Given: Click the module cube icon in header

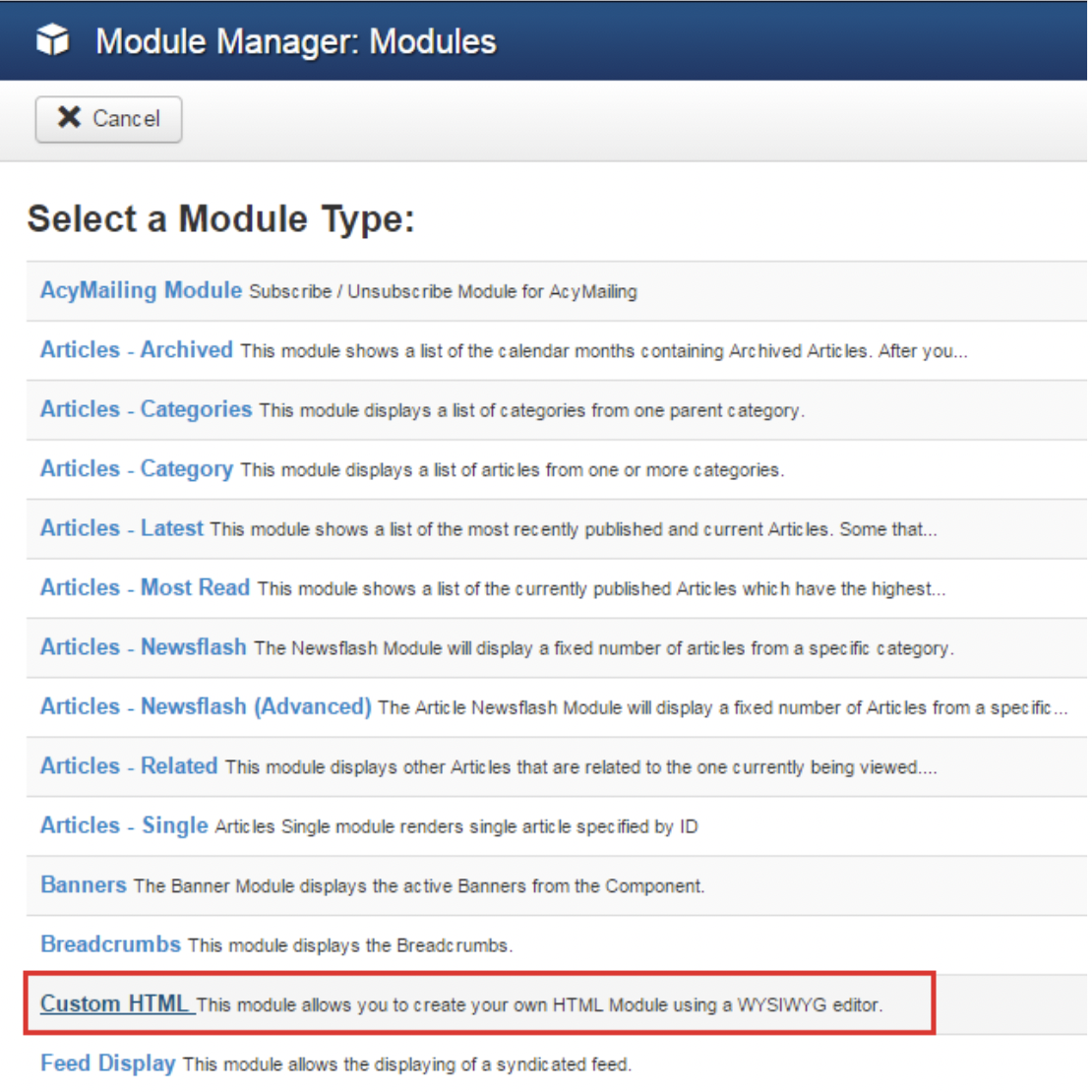Looking at the screenshot, I should (x=53, y=40).
